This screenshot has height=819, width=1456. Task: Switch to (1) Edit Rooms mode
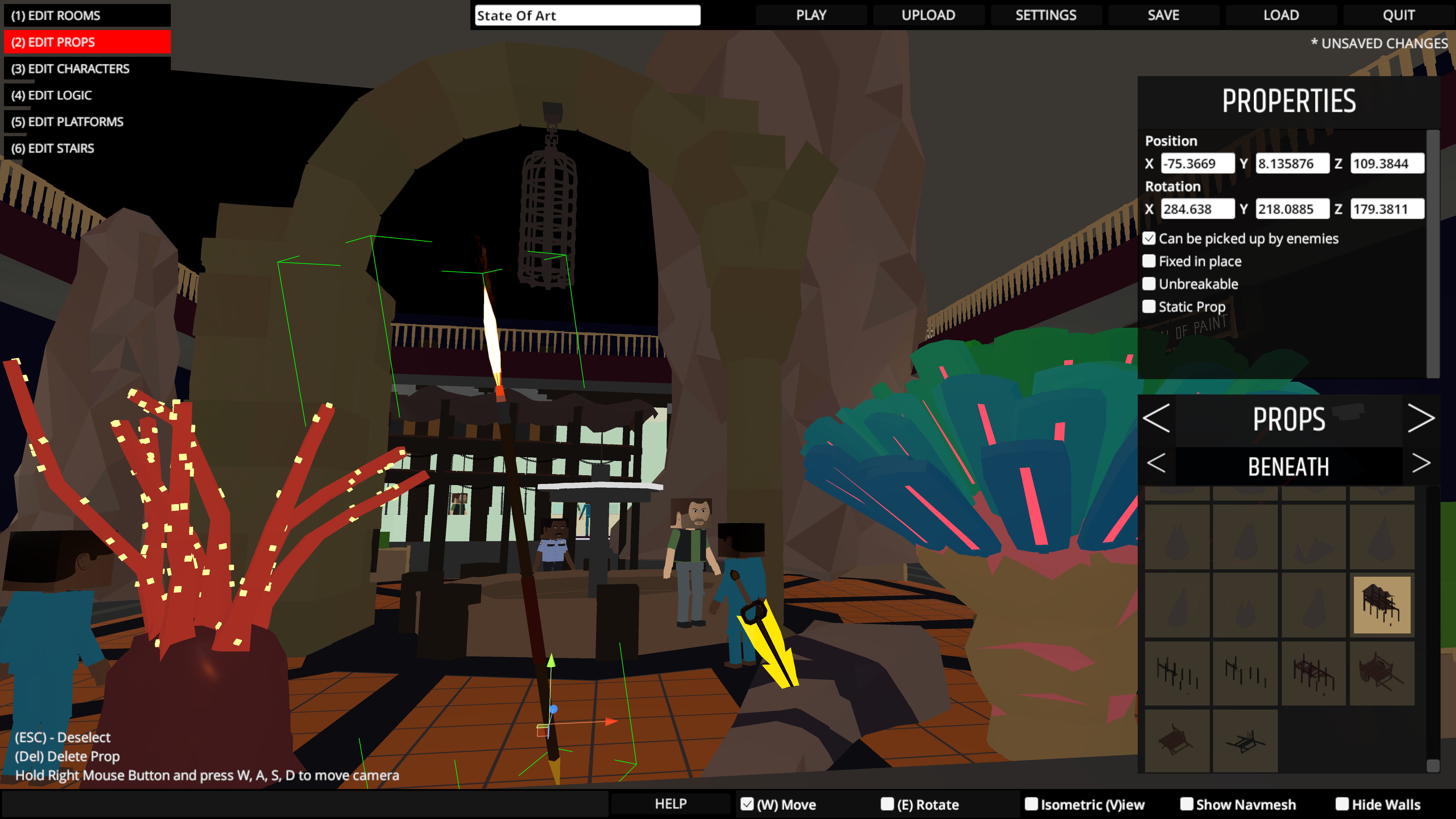pos(87,15)
